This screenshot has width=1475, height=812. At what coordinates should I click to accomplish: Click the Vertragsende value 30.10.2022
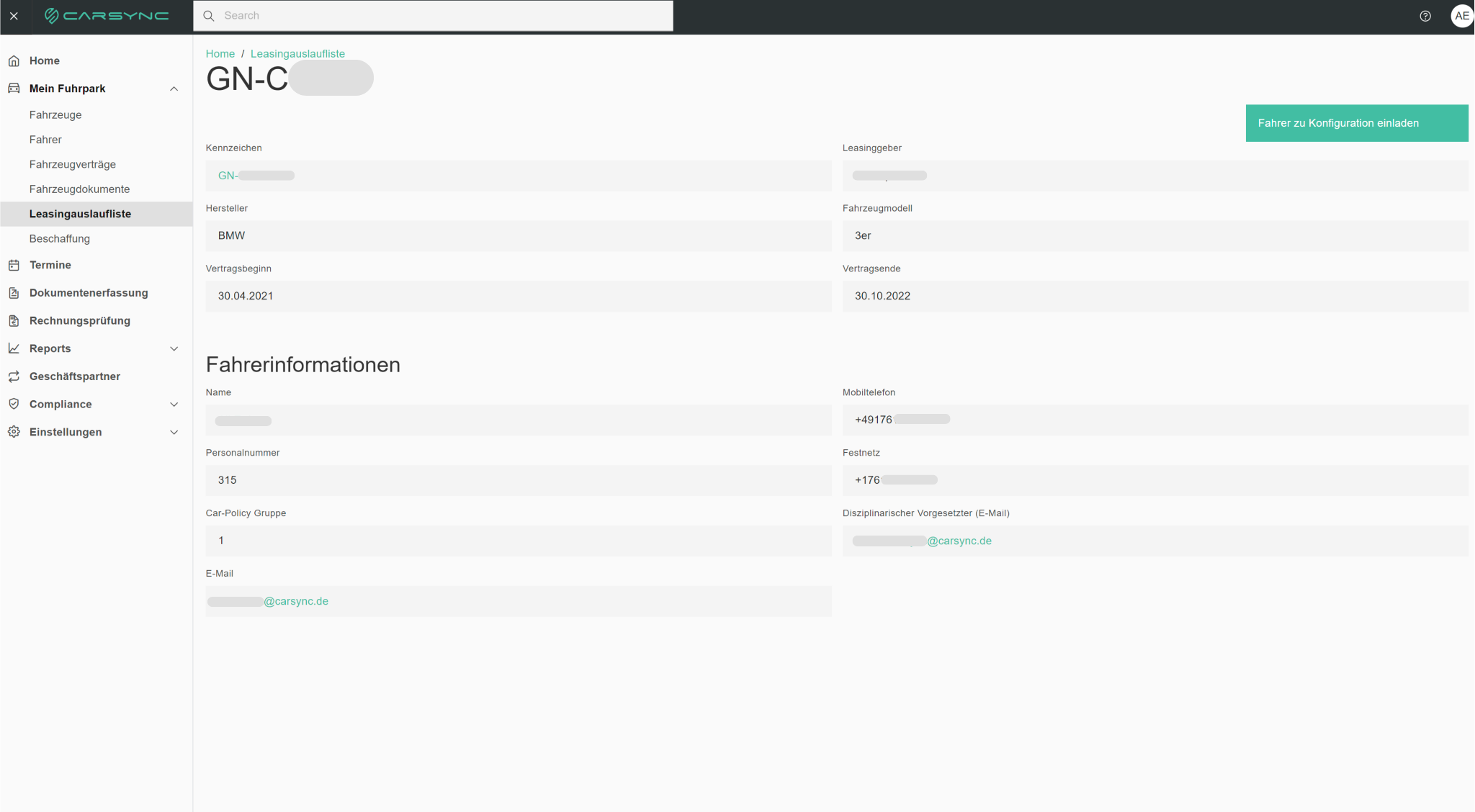882,297
